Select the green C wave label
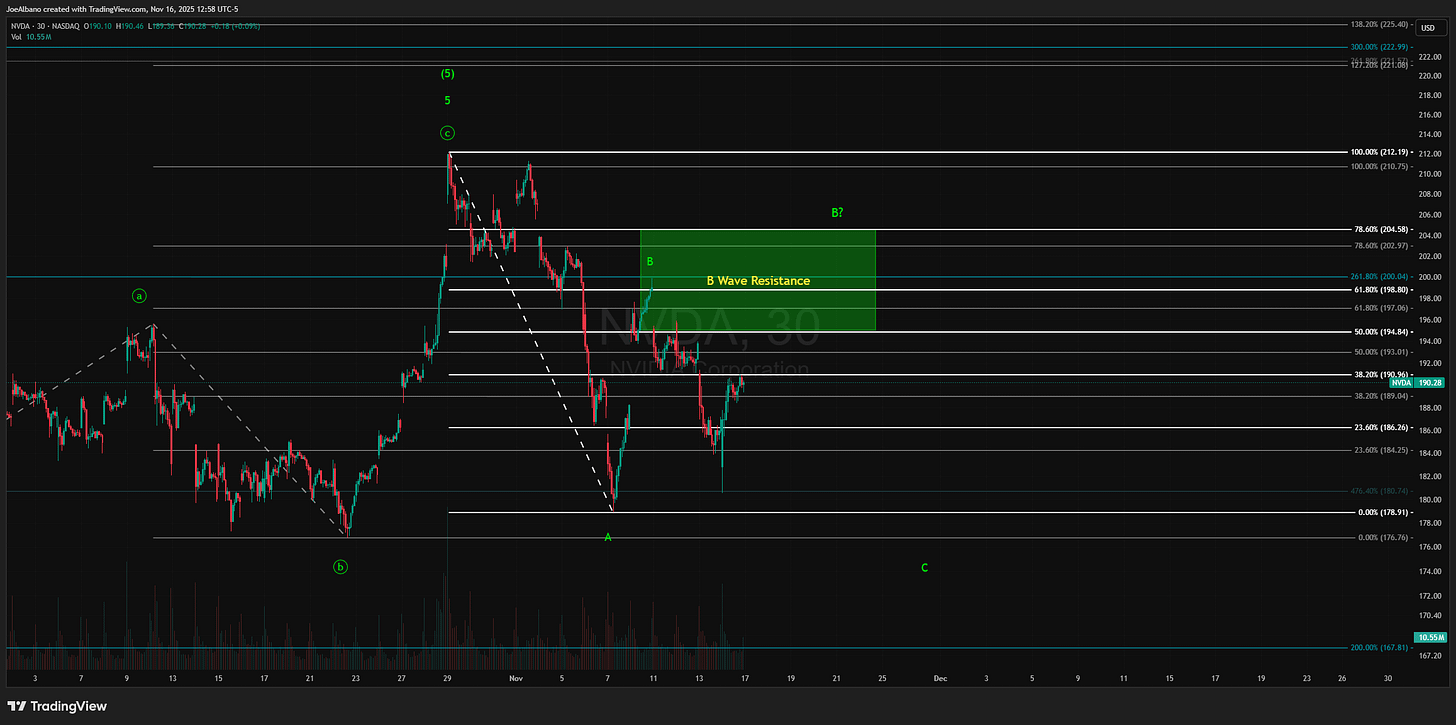This screenshot has width=1456, height=725. pyautogui.click(x=924, y=568)
